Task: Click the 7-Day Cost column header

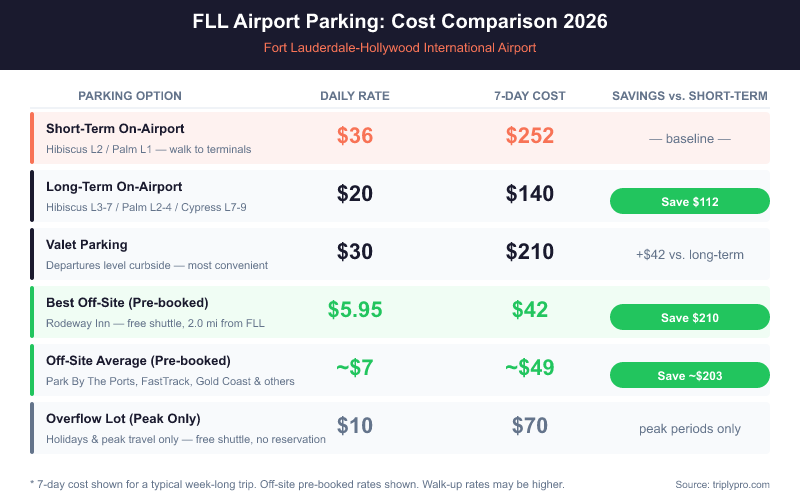Action: pos(529,96)
